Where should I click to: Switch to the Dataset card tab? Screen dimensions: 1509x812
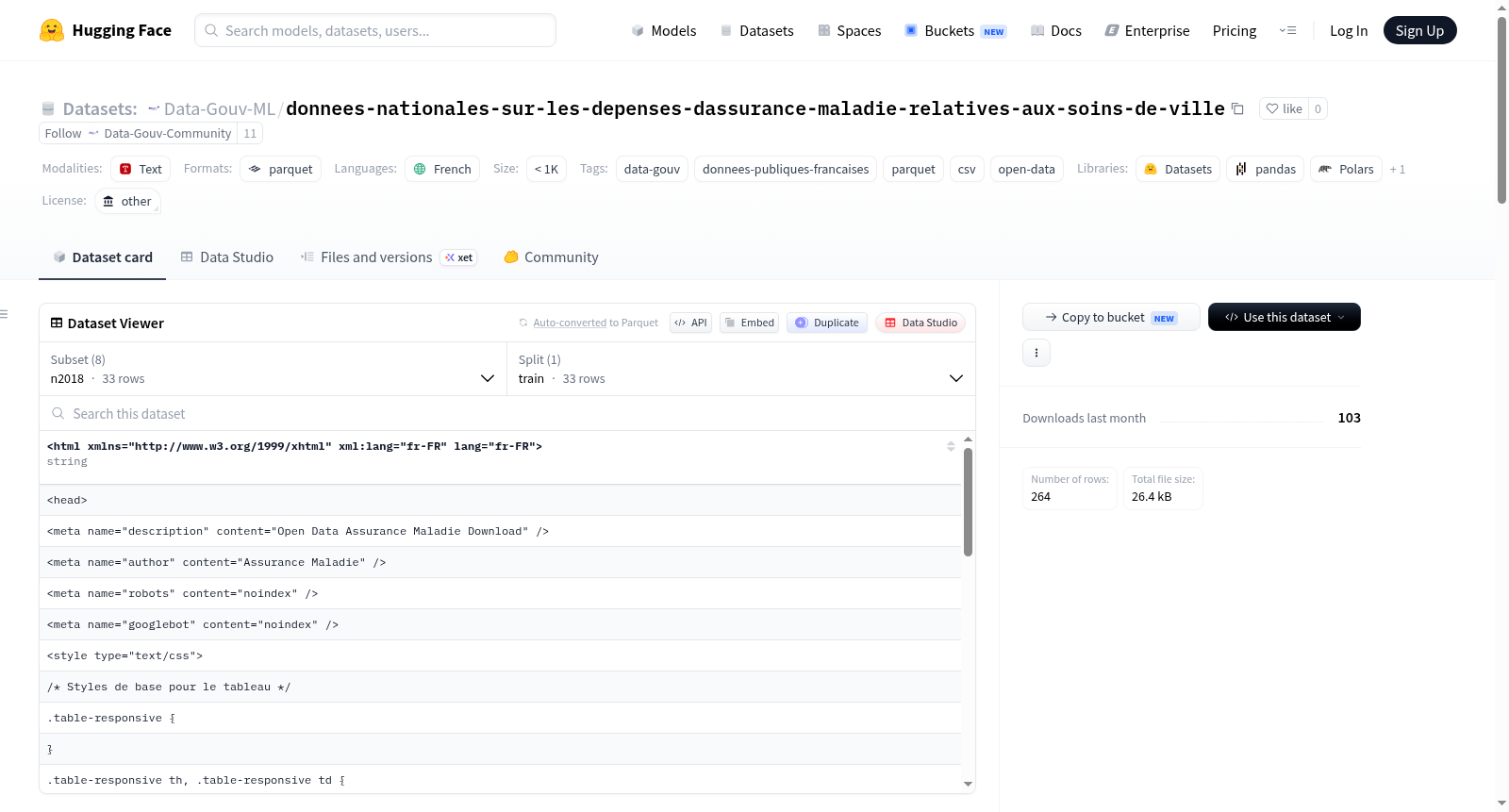102,257
